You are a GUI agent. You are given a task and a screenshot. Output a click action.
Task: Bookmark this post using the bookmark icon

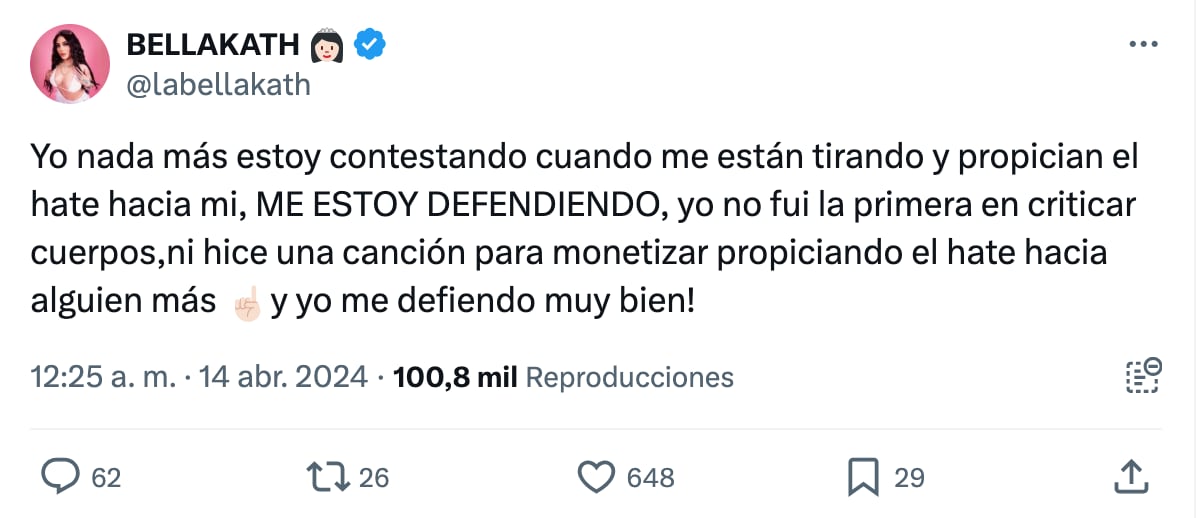[863, 477]
